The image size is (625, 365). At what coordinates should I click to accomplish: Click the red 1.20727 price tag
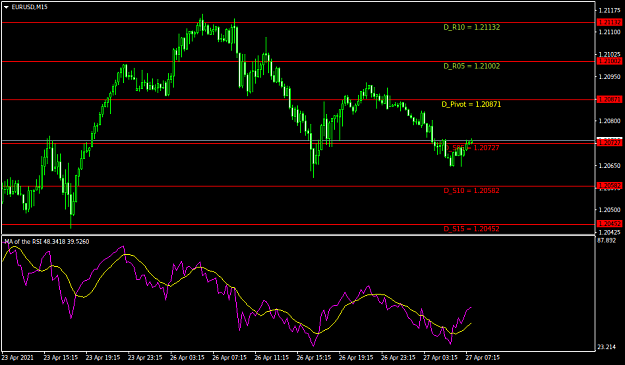pos(610,143)
